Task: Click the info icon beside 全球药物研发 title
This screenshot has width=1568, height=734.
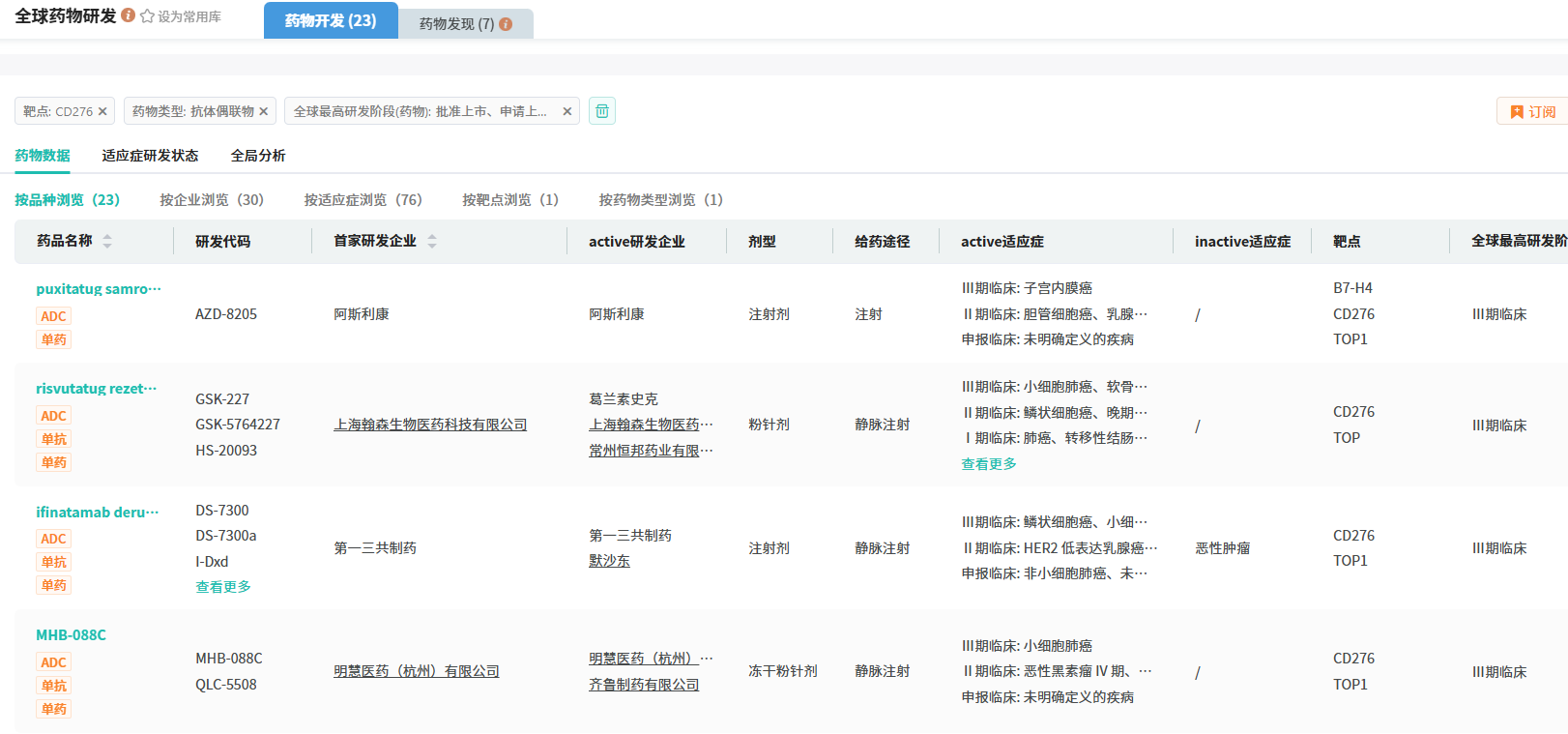Action: tap(128, 15)
